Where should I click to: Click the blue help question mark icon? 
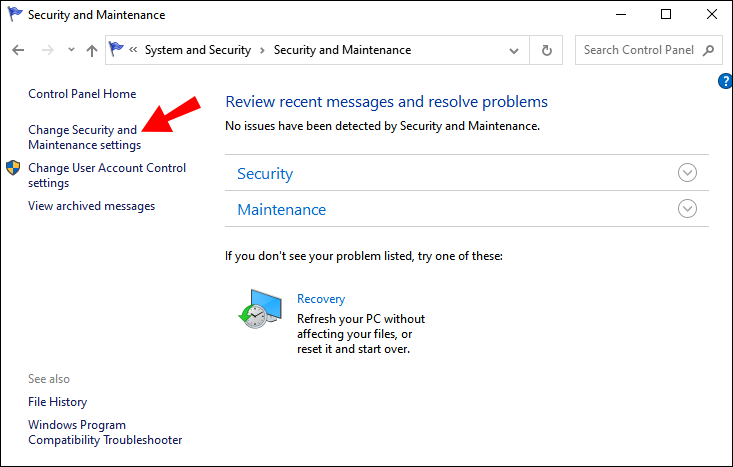click(725, 82)
